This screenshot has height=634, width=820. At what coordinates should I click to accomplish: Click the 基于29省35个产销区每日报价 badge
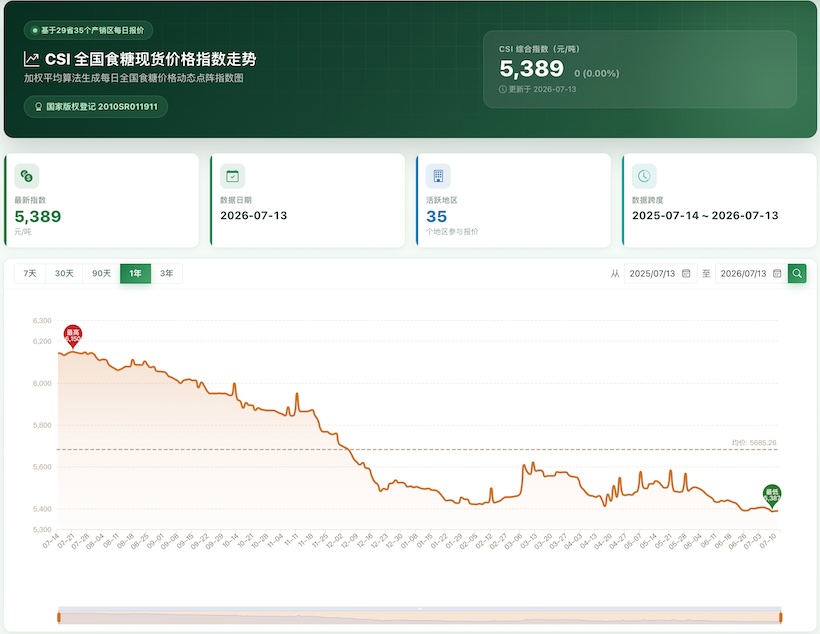click(88, 30)
